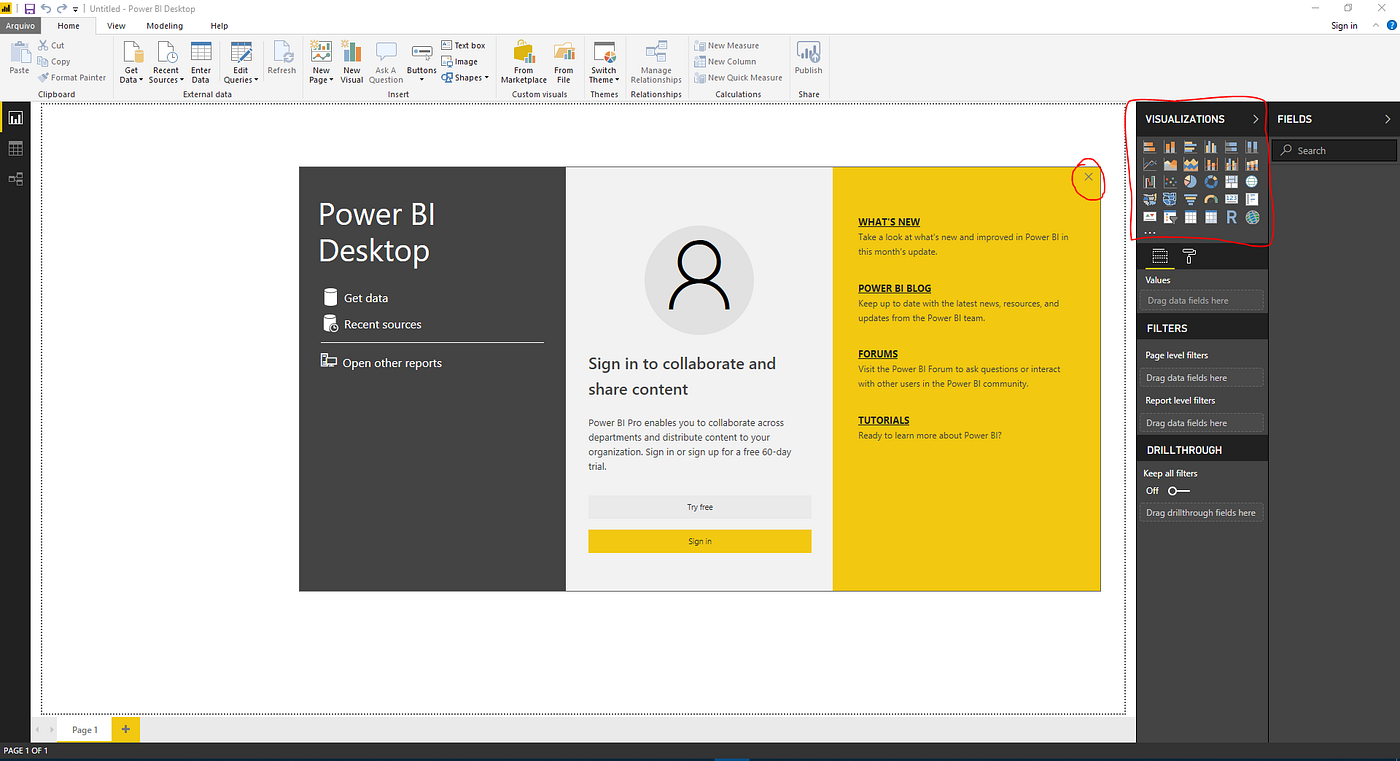1400x761 pixels.
Task: Select the Funnel chart visualization
Action: 1190,199
